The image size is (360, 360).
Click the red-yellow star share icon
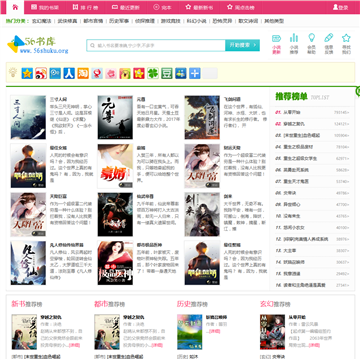(139, 73)
